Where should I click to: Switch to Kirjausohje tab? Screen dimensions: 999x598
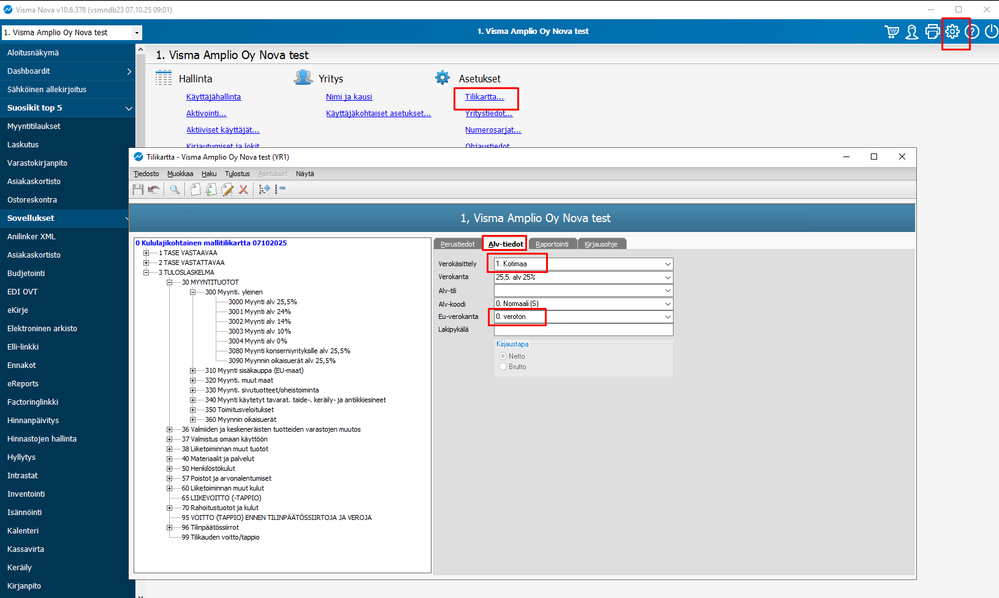pyautogui.click(x=601, y=244)
